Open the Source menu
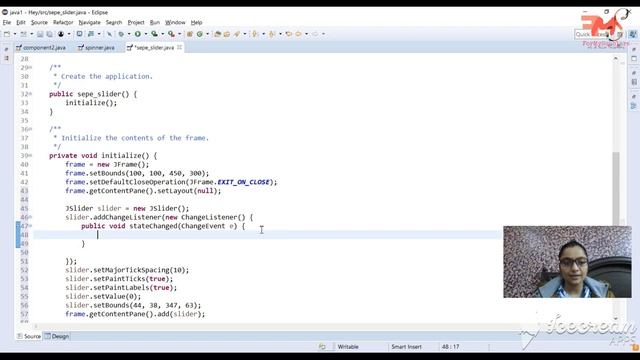The image size is (640, 360). coord(39,22)
